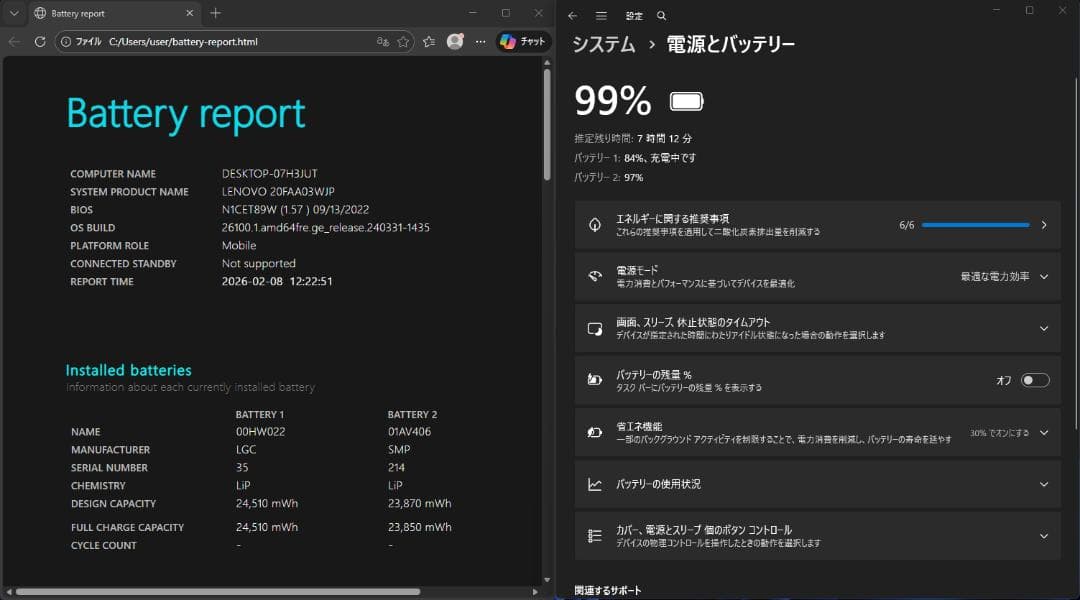This screenshot has height=600, width=1080.
Task: Click the 6/6 energy recommendations progress bar
Action: (975, 225)
